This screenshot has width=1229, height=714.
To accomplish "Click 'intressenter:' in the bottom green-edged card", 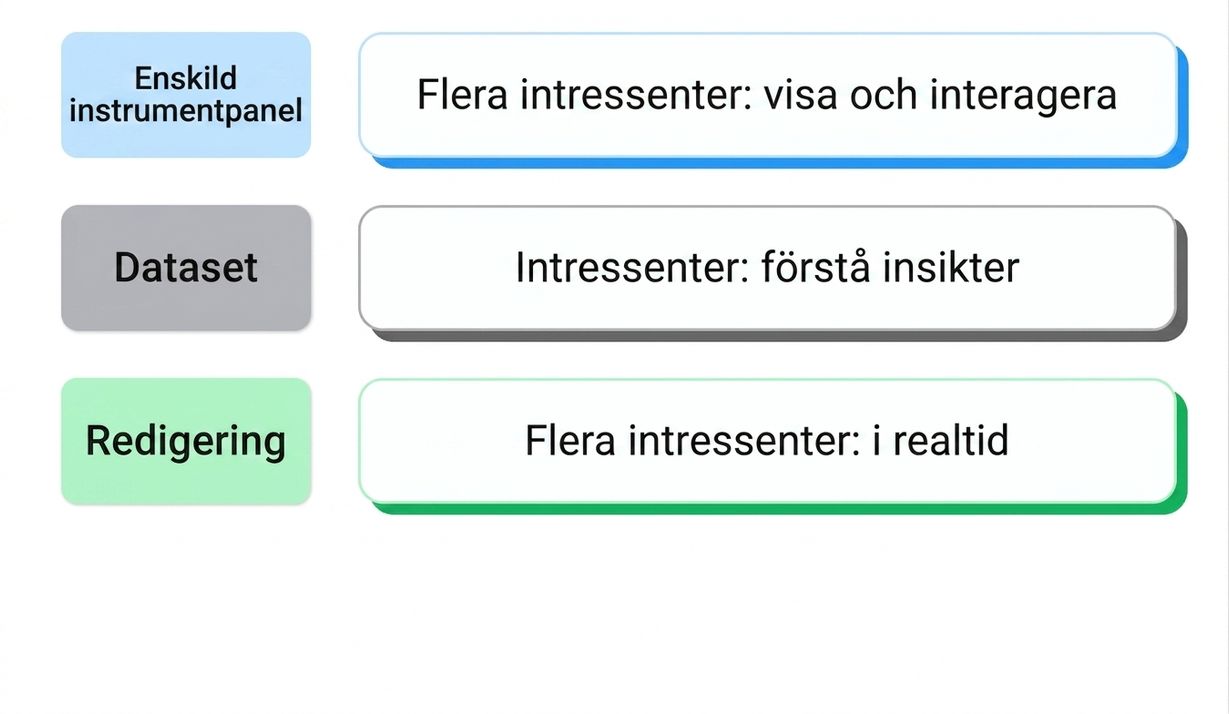I will point(742,441).
